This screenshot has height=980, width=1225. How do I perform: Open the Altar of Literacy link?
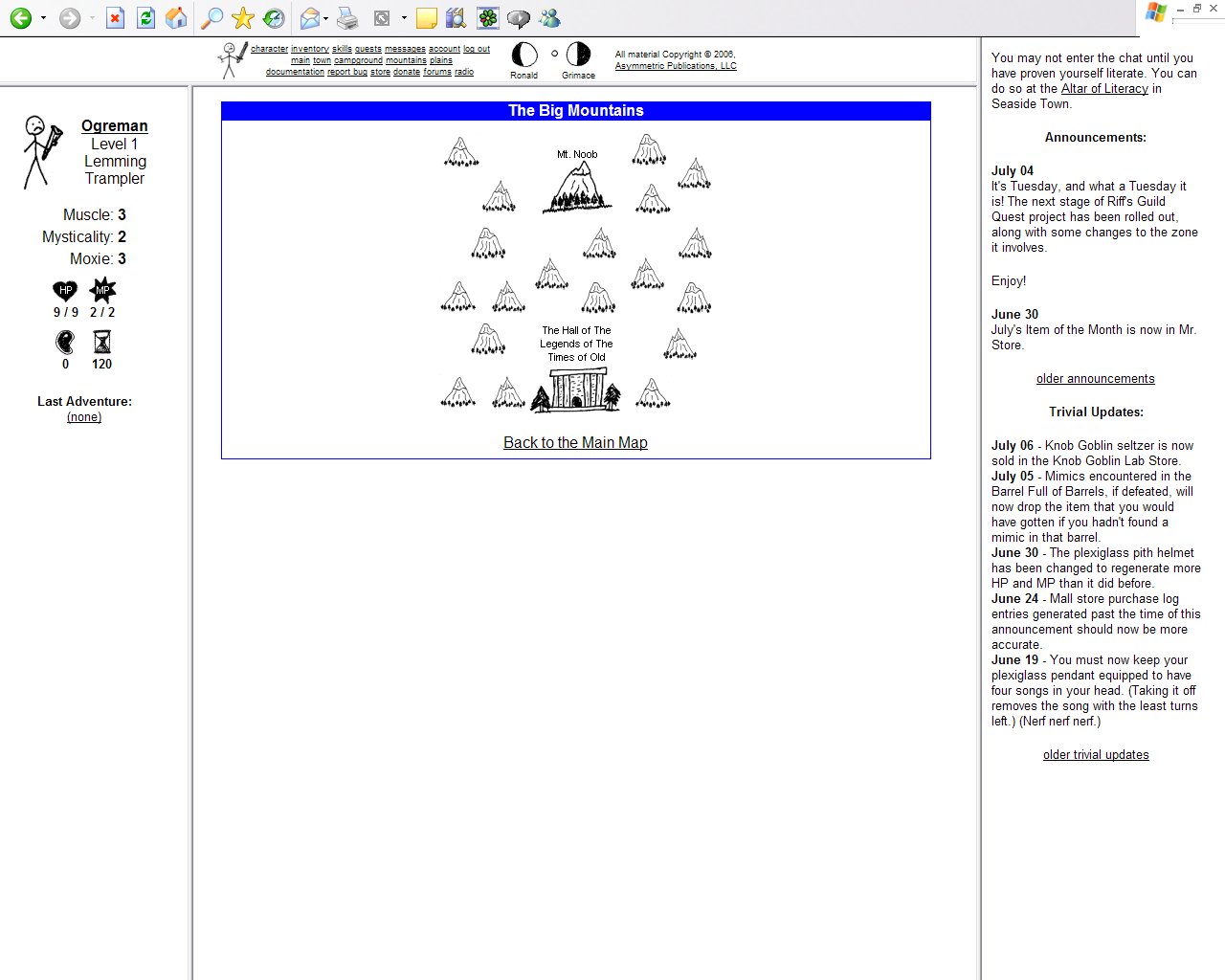tap(1104, 88)
